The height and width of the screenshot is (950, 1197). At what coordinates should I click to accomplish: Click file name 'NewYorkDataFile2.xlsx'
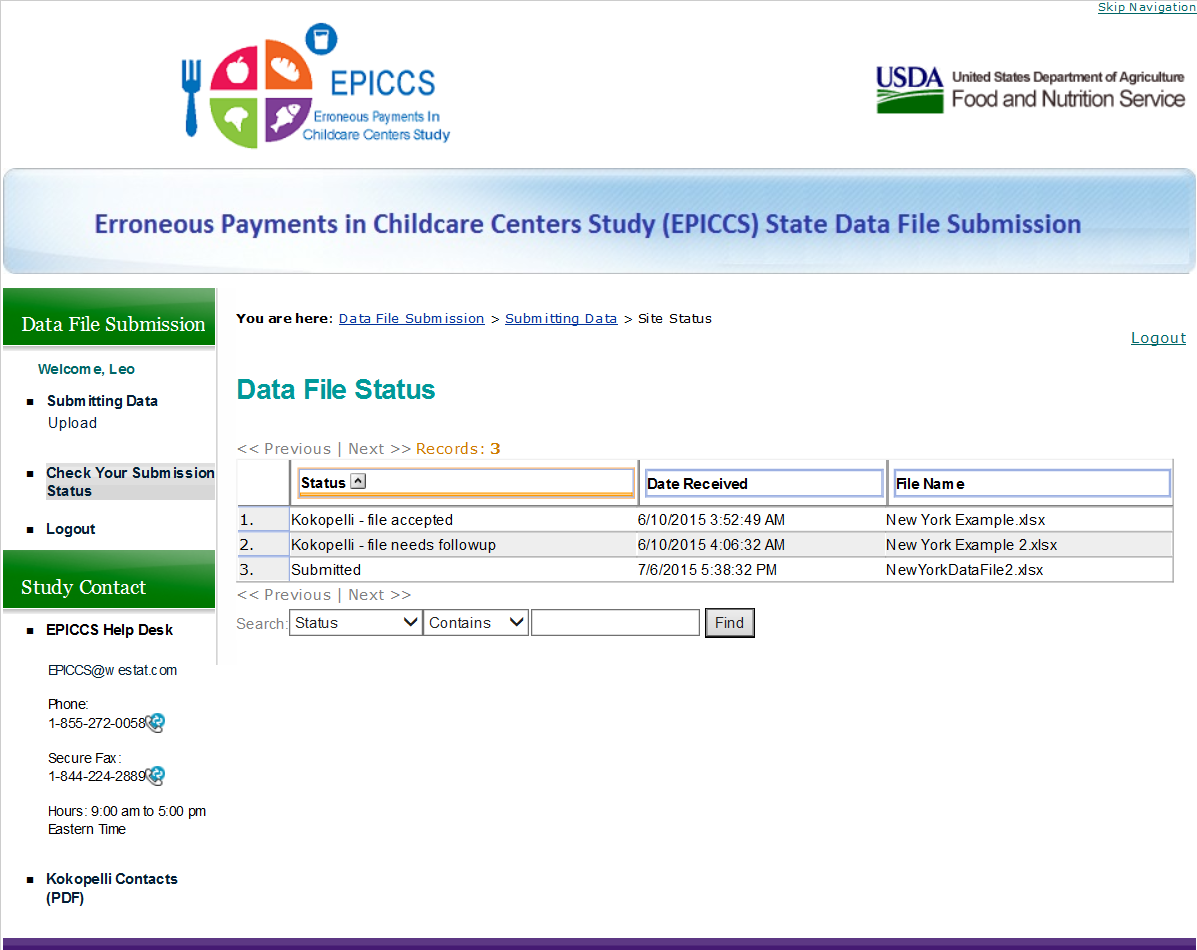point(964,570)
